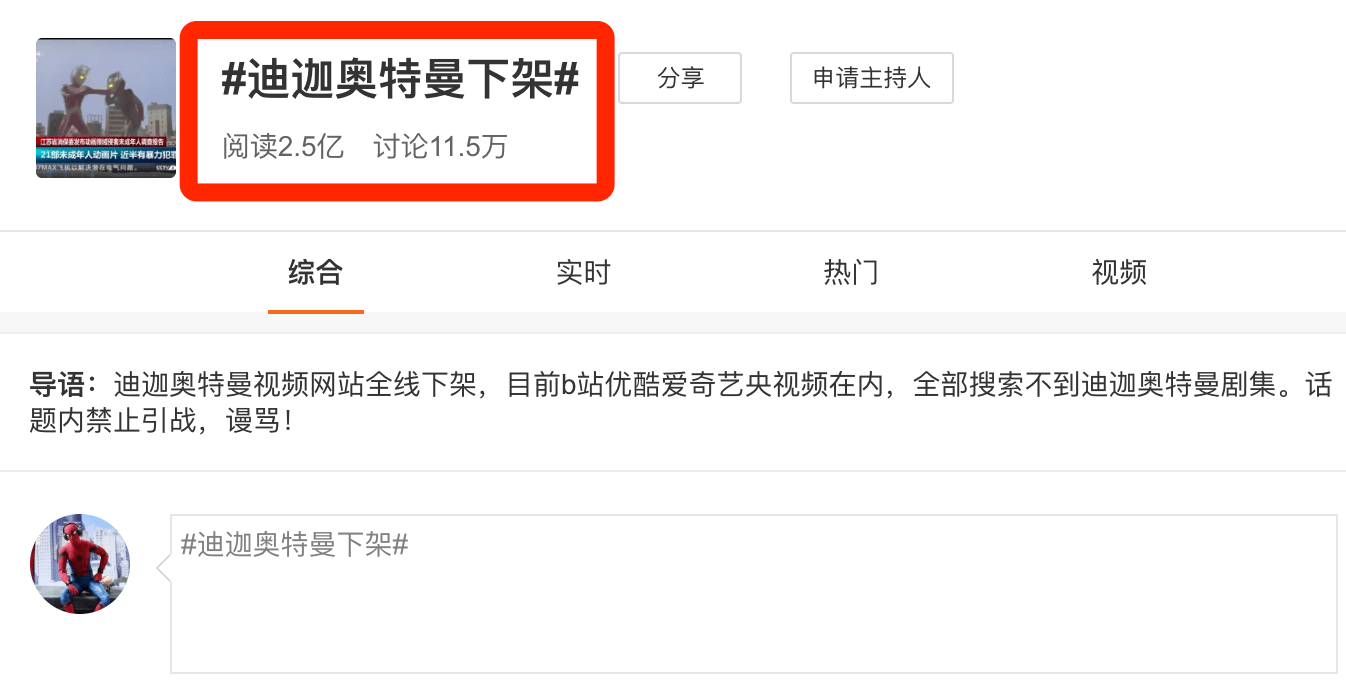Image resolution: width=1346 pixels, height=698 pixels.
Task: Click the 分享 share button
Action: [680, 78]
